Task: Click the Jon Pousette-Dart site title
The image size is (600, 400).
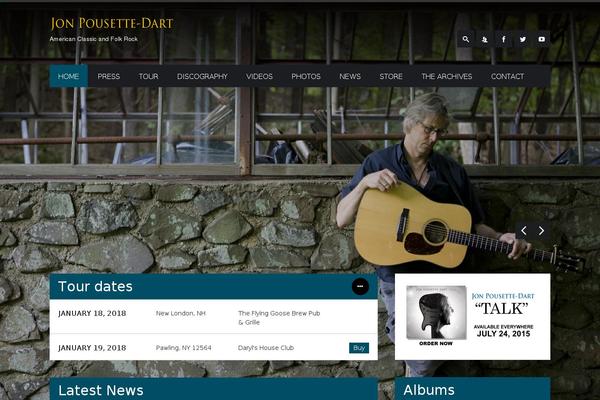Action: pos(112,23)
